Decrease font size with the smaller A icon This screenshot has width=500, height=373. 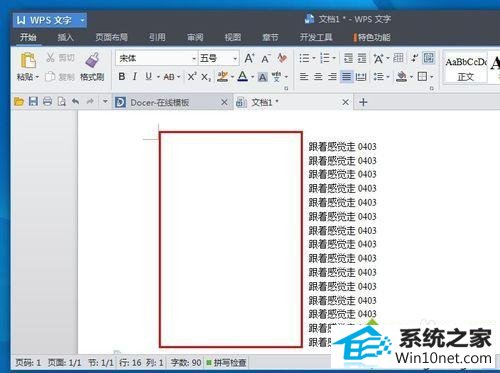266,59
